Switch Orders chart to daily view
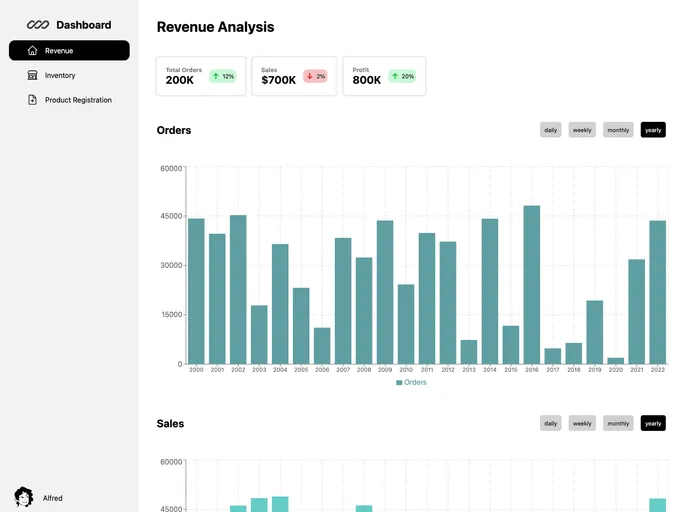Viewport: 688px width, 512px height. 550,130
